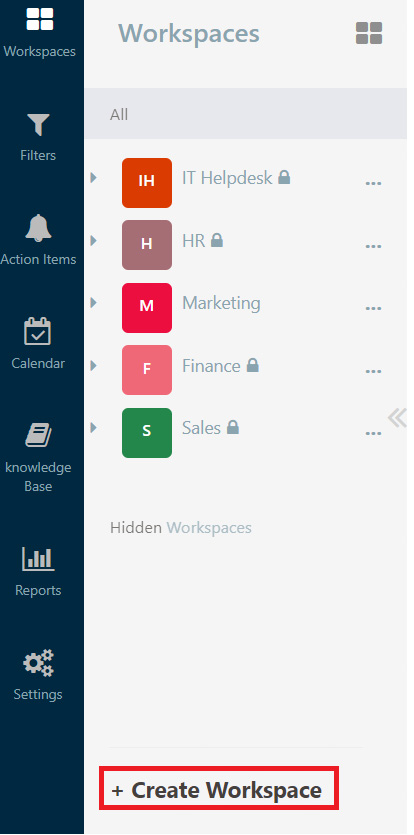Expand the HR workspace arrow
This screenshot has width=414, height=835.
94,241
